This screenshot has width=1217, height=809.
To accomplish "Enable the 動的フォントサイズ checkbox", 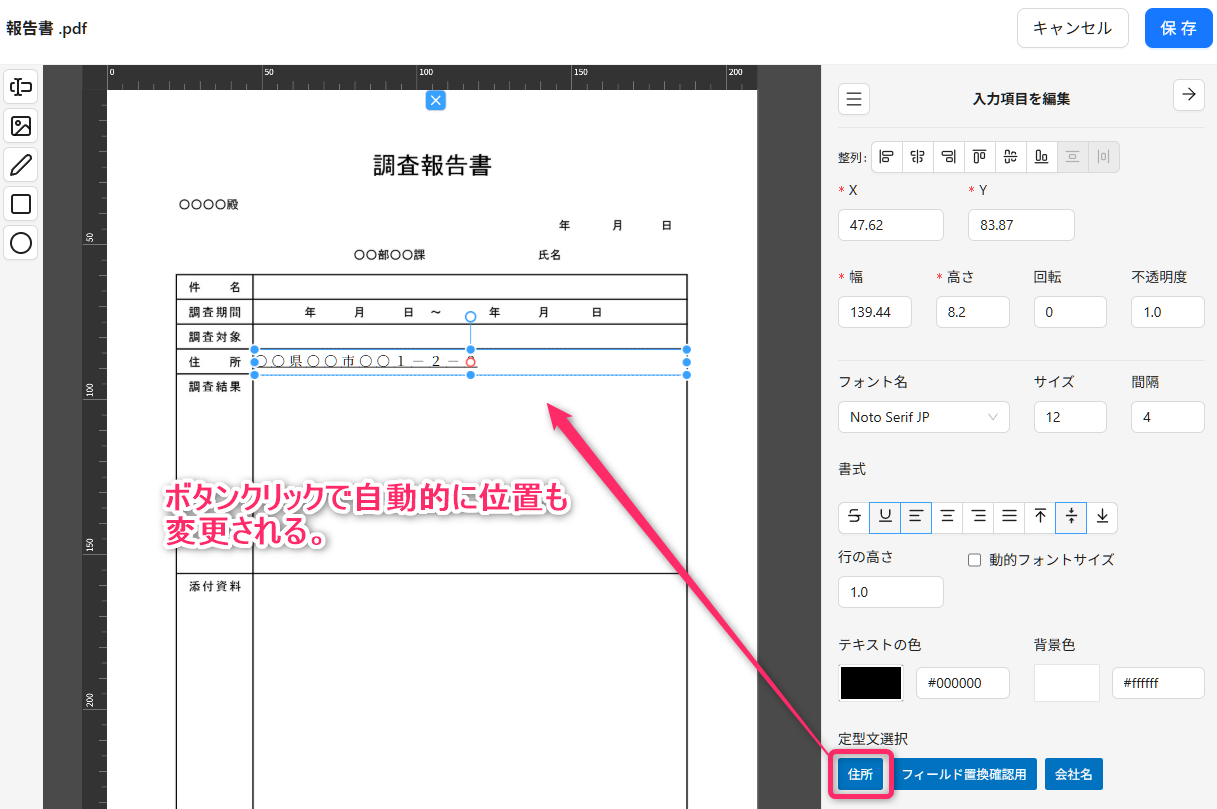I will 975,560.
